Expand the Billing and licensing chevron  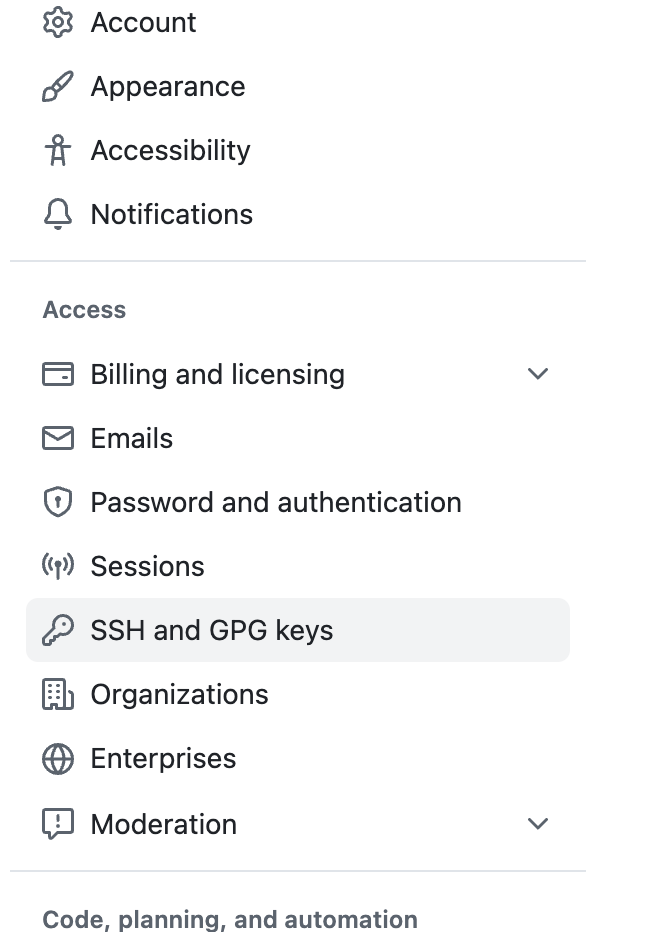tap(538, 375)
